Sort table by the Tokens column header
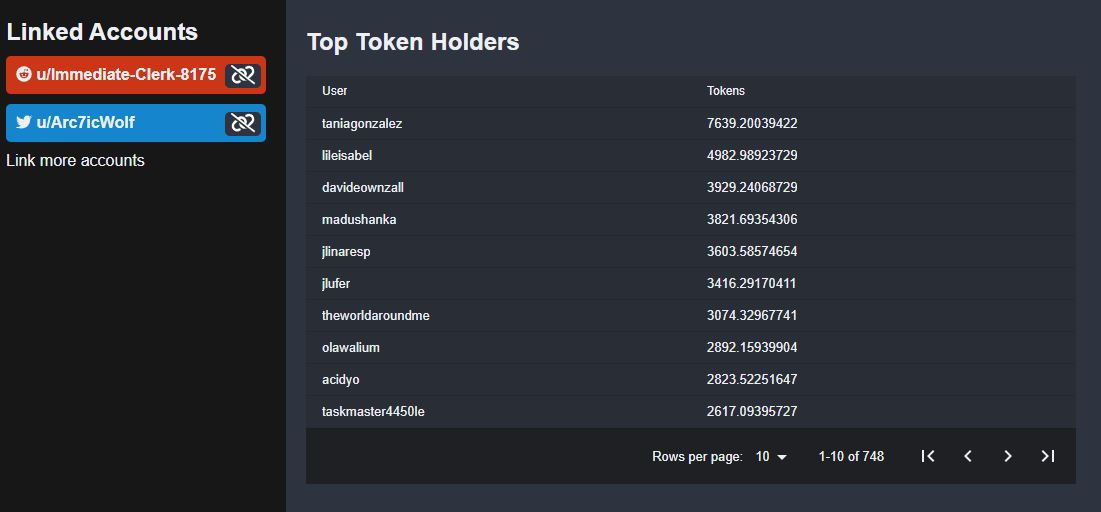1101x512 pixels. pyautogui.click(x=725, y=91)
